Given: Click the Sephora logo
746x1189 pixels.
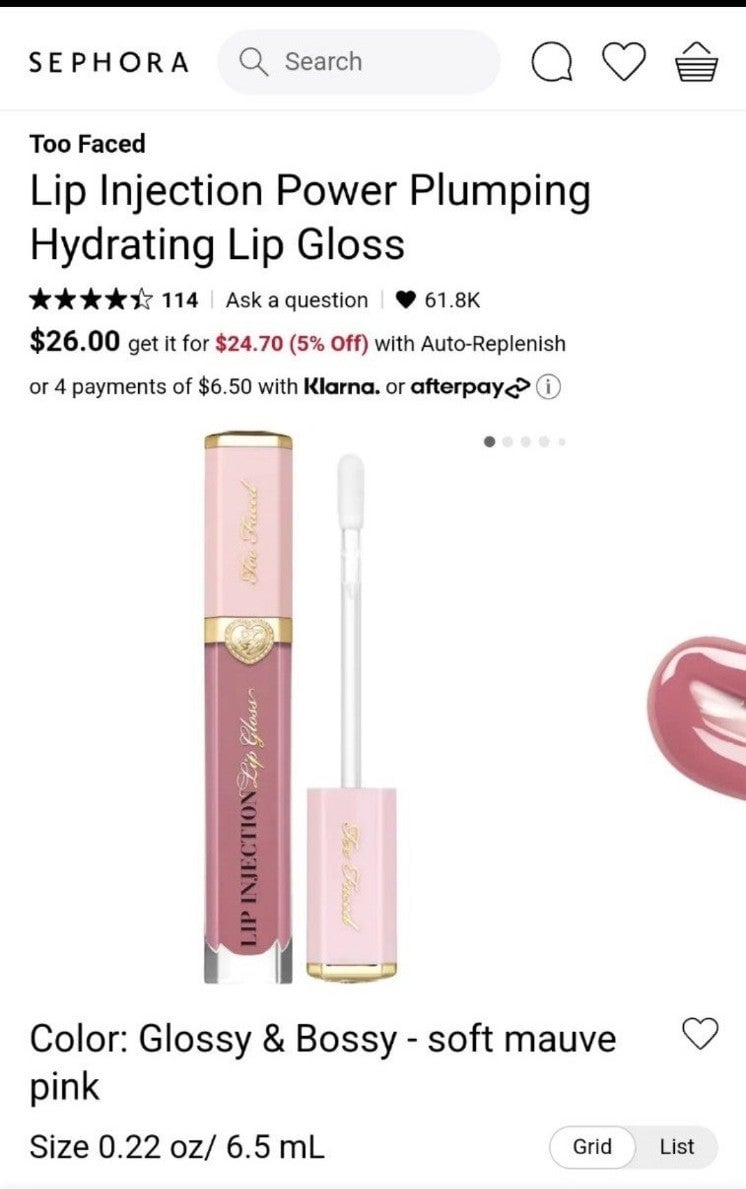Looking at the screenshot, I should click(108, 62).
